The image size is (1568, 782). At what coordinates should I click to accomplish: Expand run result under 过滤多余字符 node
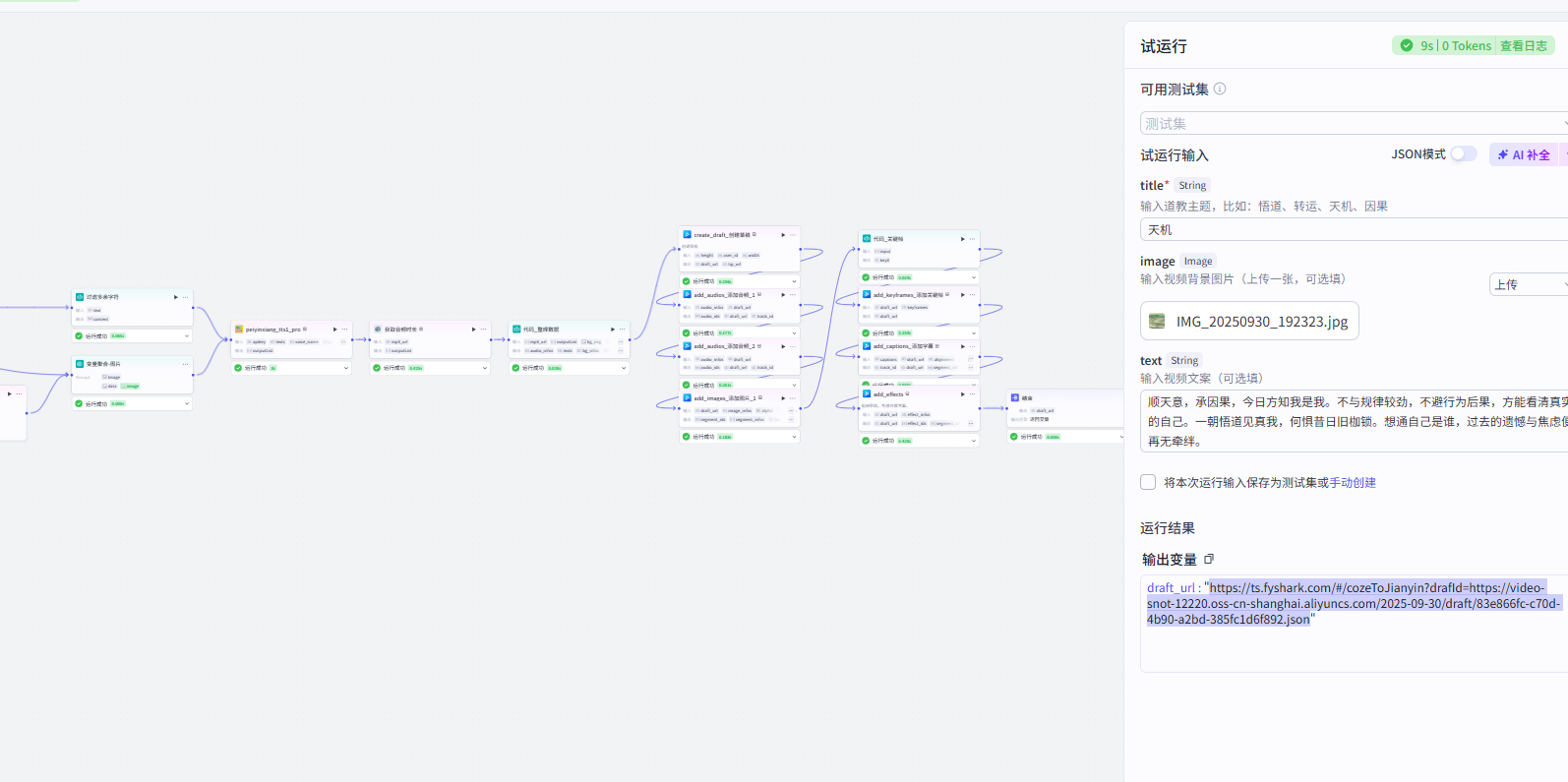(x=186, y=336)
